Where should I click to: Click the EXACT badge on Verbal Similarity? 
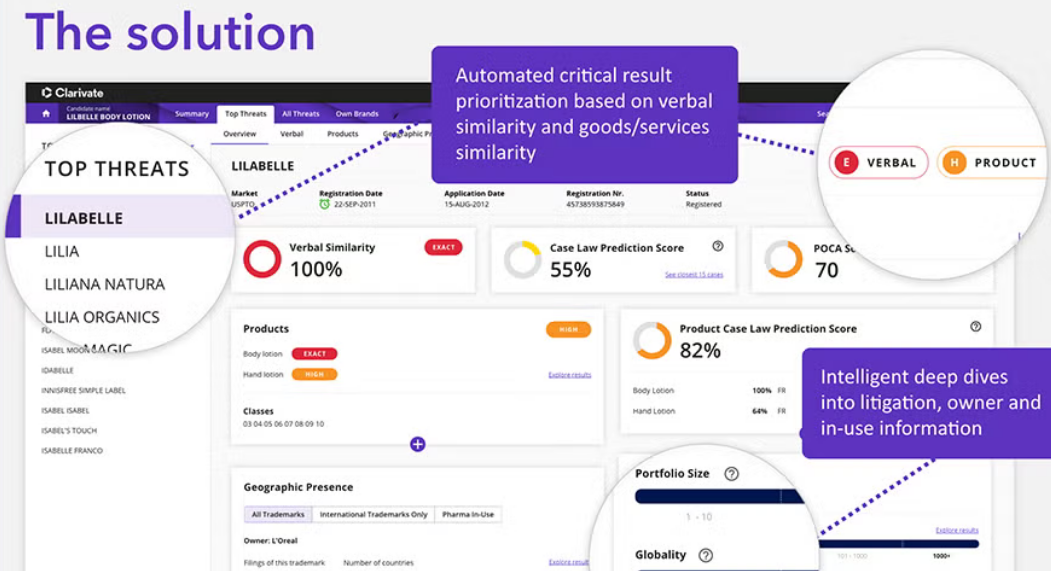coord(443,247)
